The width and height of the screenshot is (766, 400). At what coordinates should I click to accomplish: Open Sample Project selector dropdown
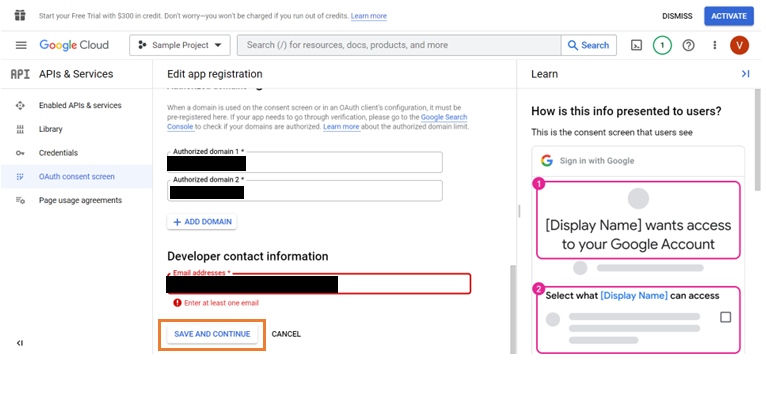(x=180, y=45)
